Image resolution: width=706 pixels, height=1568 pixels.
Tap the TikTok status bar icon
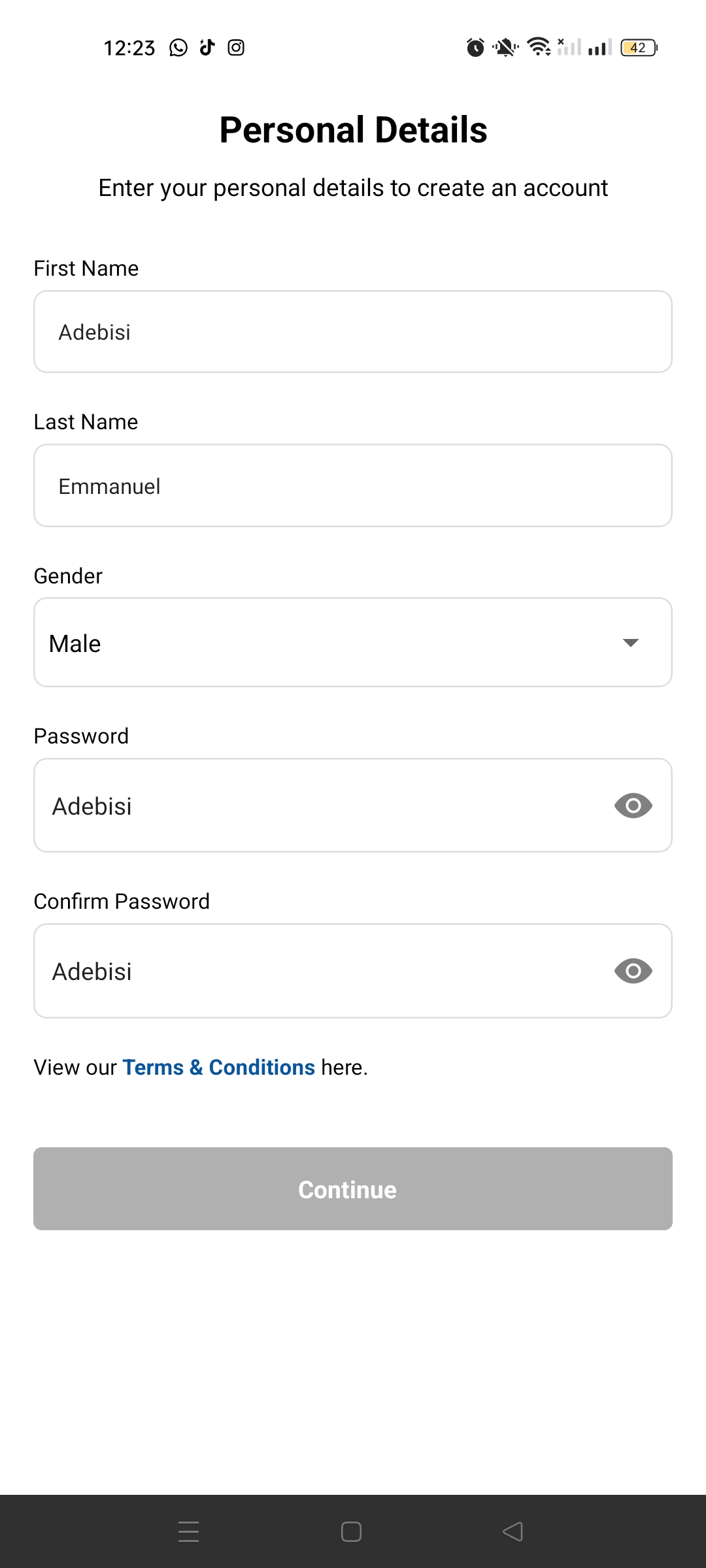[207, 47]
